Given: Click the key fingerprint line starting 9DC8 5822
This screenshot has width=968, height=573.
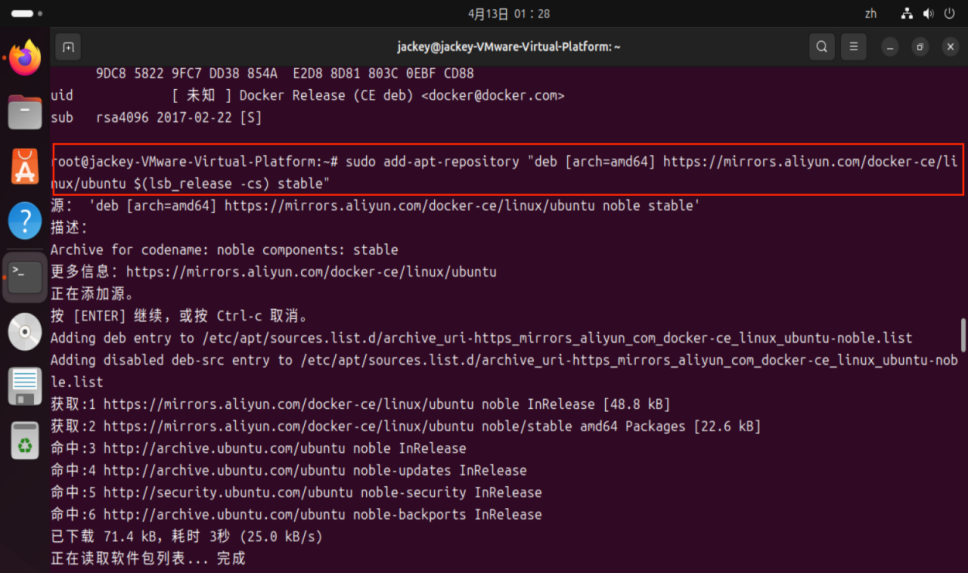Looking at the screenshot, I should click(285, 73).
